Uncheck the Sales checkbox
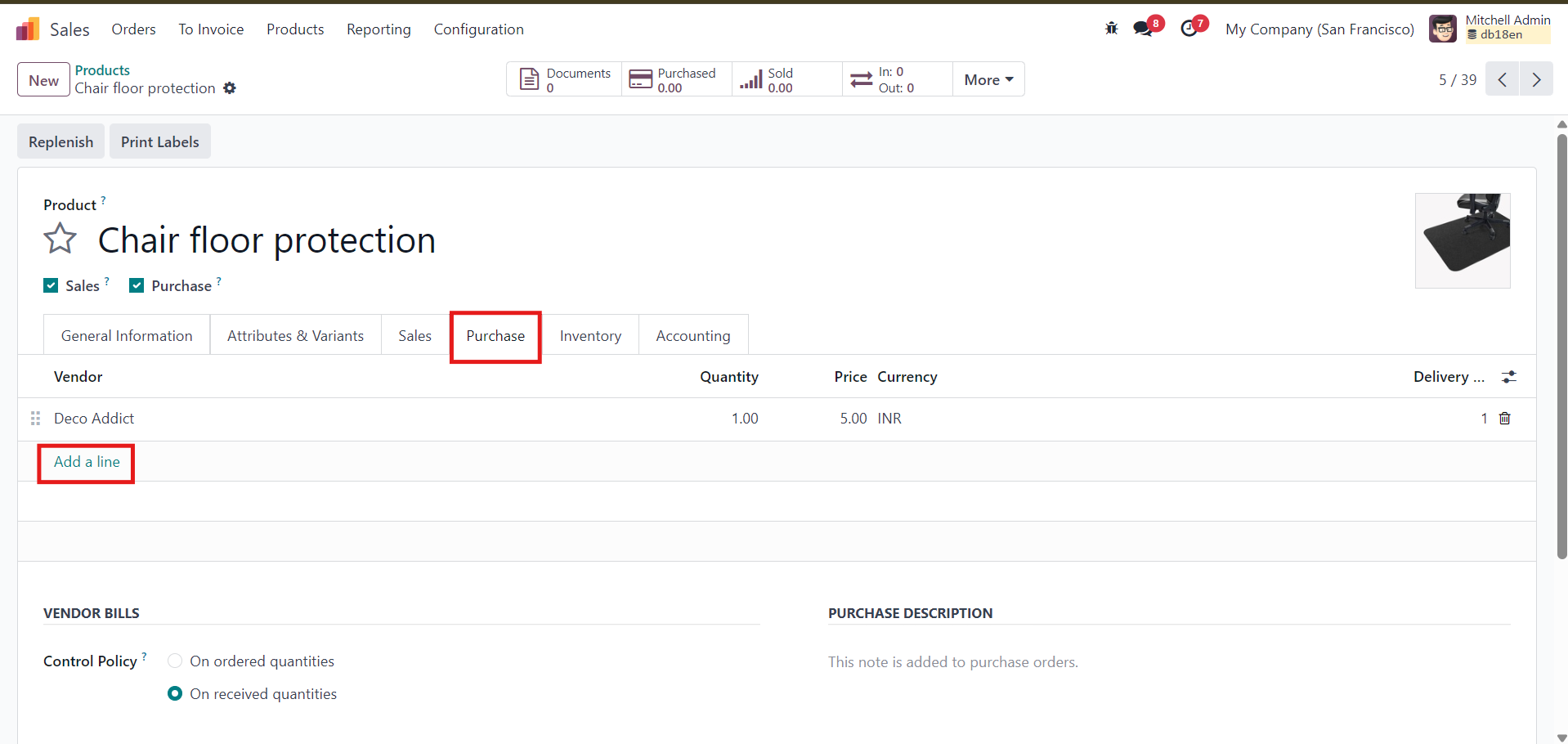This screenshot has width=1568, height=744. [51, 285]
